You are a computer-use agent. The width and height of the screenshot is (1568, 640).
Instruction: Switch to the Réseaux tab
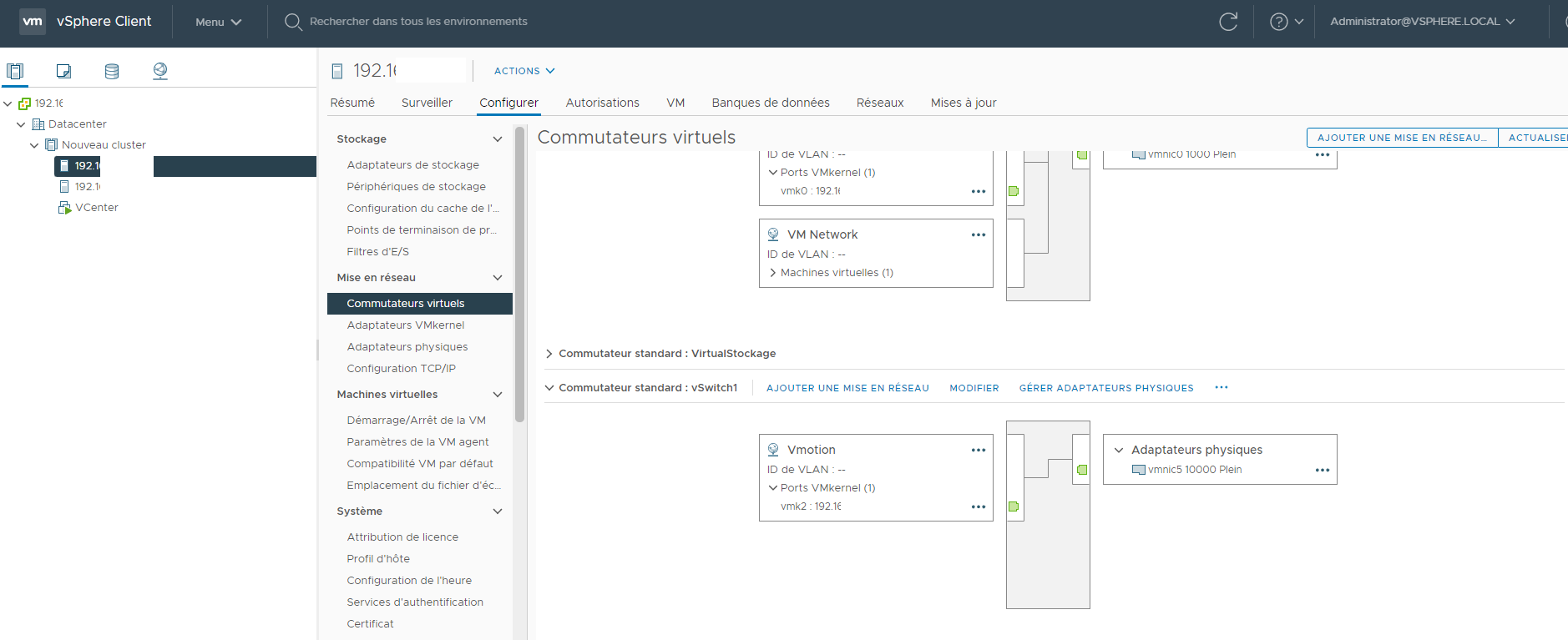[880, 103]
